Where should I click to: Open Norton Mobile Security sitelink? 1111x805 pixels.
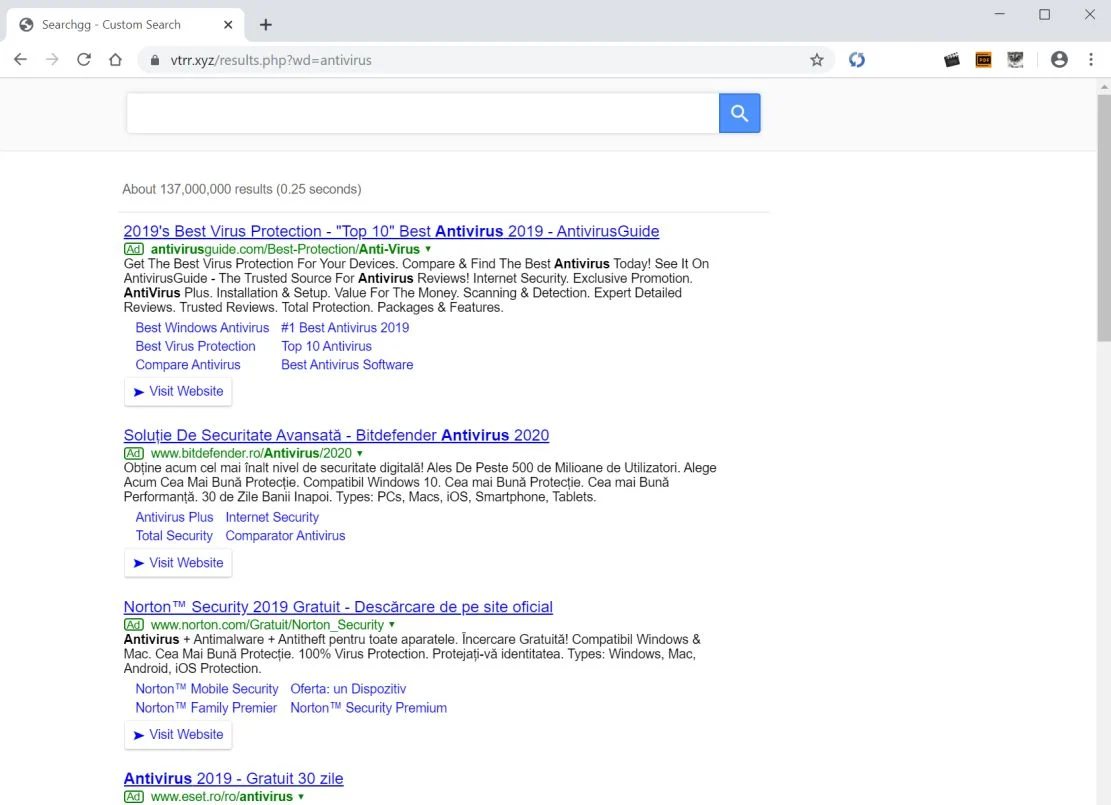click(x=207, y=689)
